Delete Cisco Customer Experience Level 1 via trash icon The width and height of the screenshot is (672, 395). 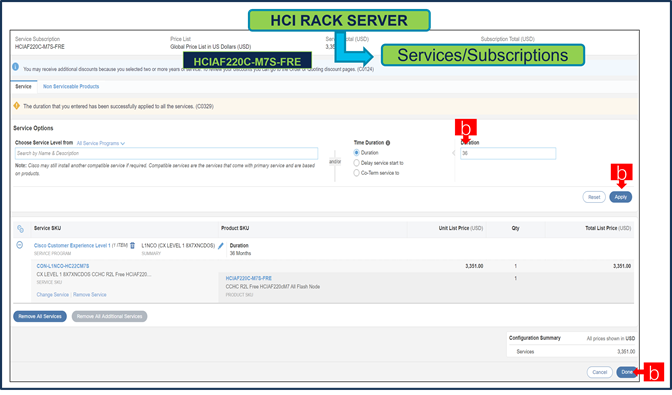click(x=132, y=245)
